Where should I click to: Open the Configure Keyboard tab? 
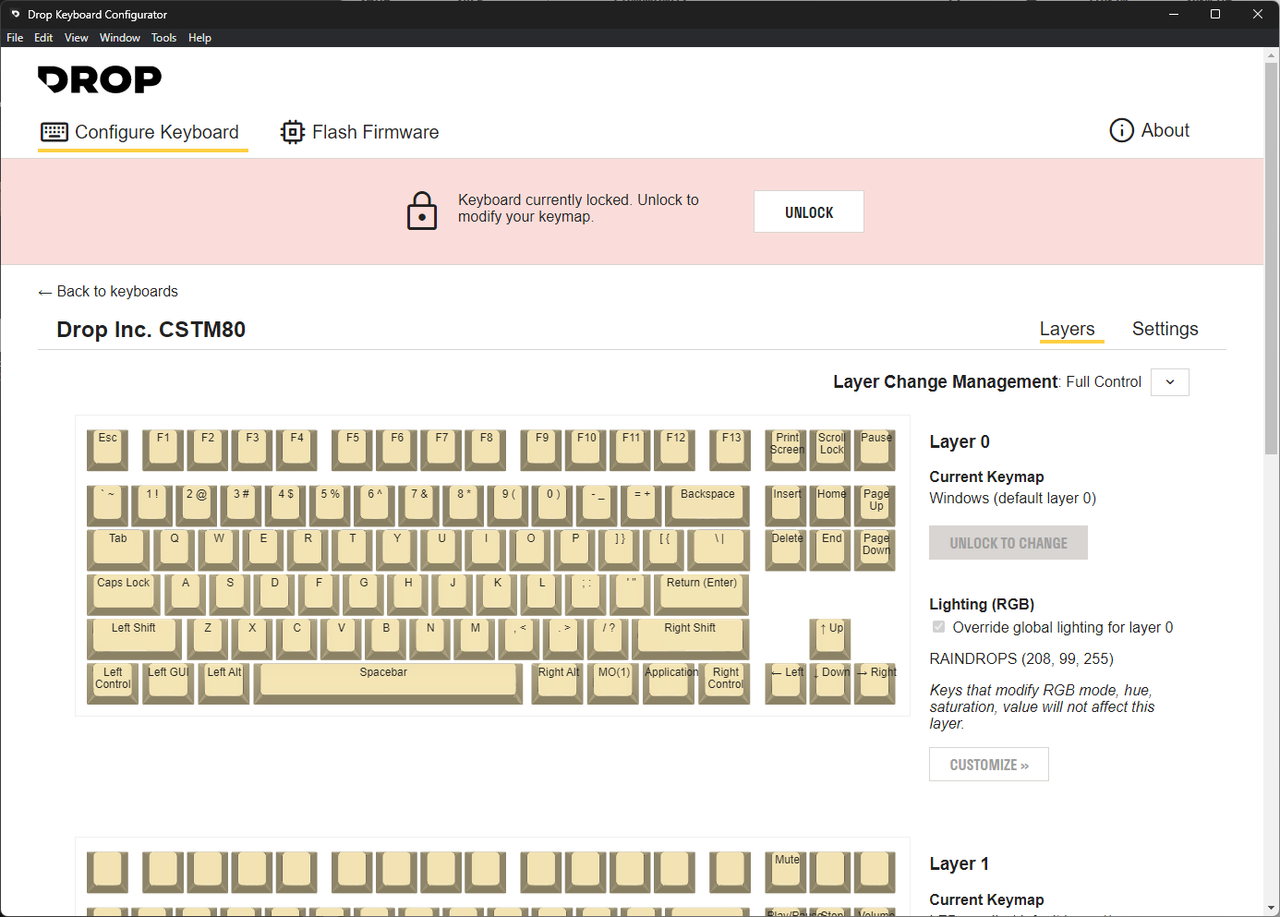coord(143,132)
